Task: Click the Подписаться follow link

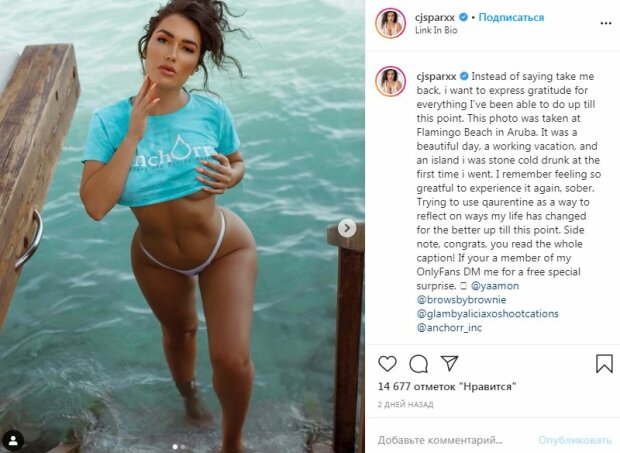Action: (511, 17)
